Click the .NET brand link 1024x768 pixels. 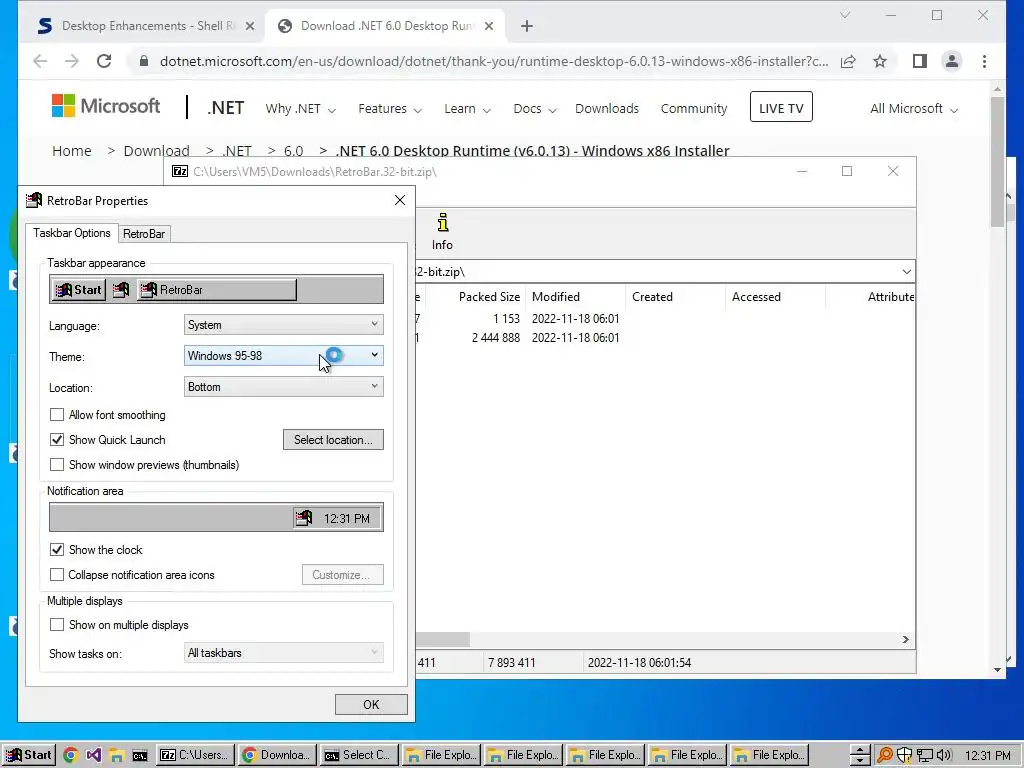pos(225,108)
